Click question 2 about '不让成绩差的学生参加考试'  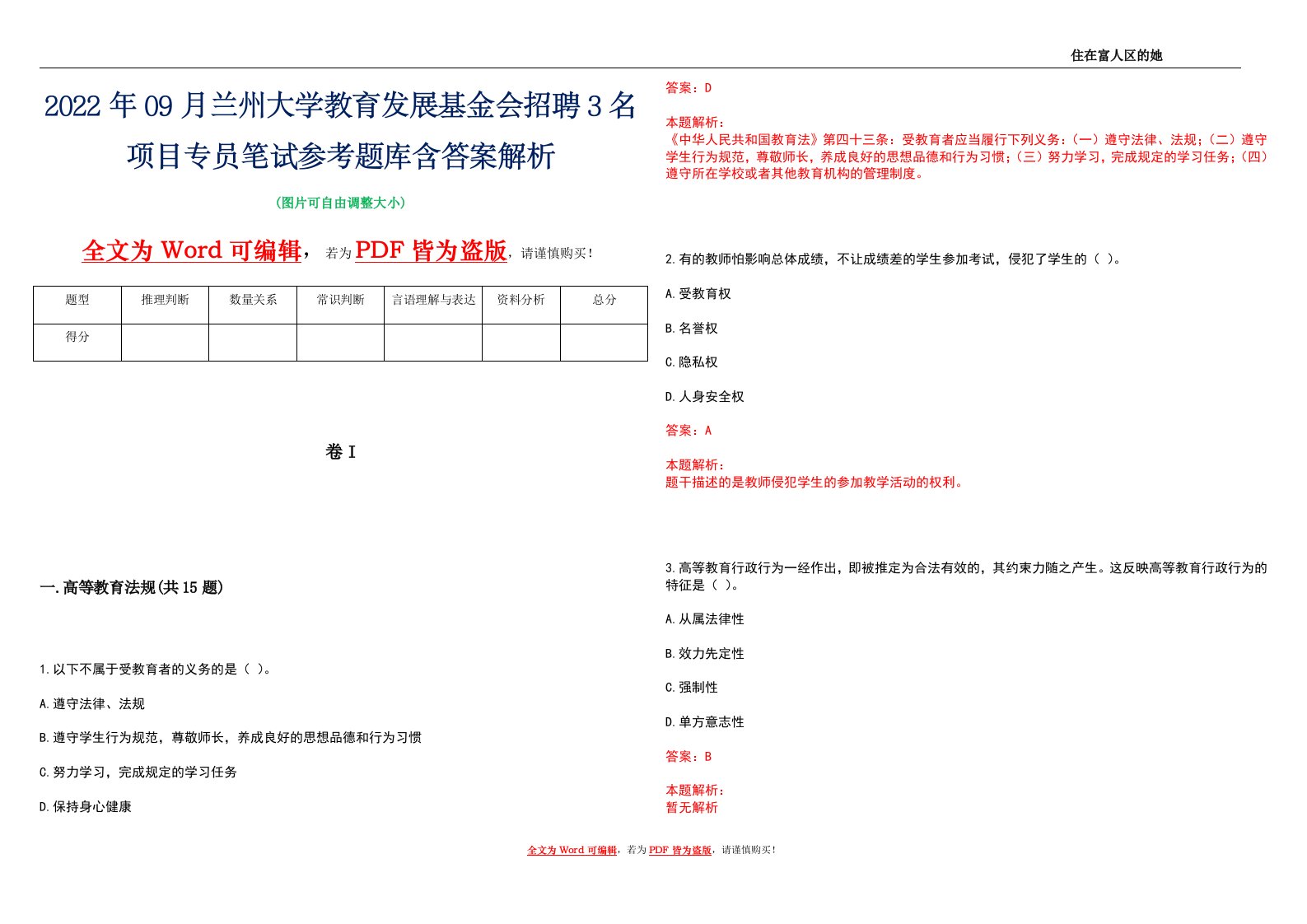coord(894,259)
